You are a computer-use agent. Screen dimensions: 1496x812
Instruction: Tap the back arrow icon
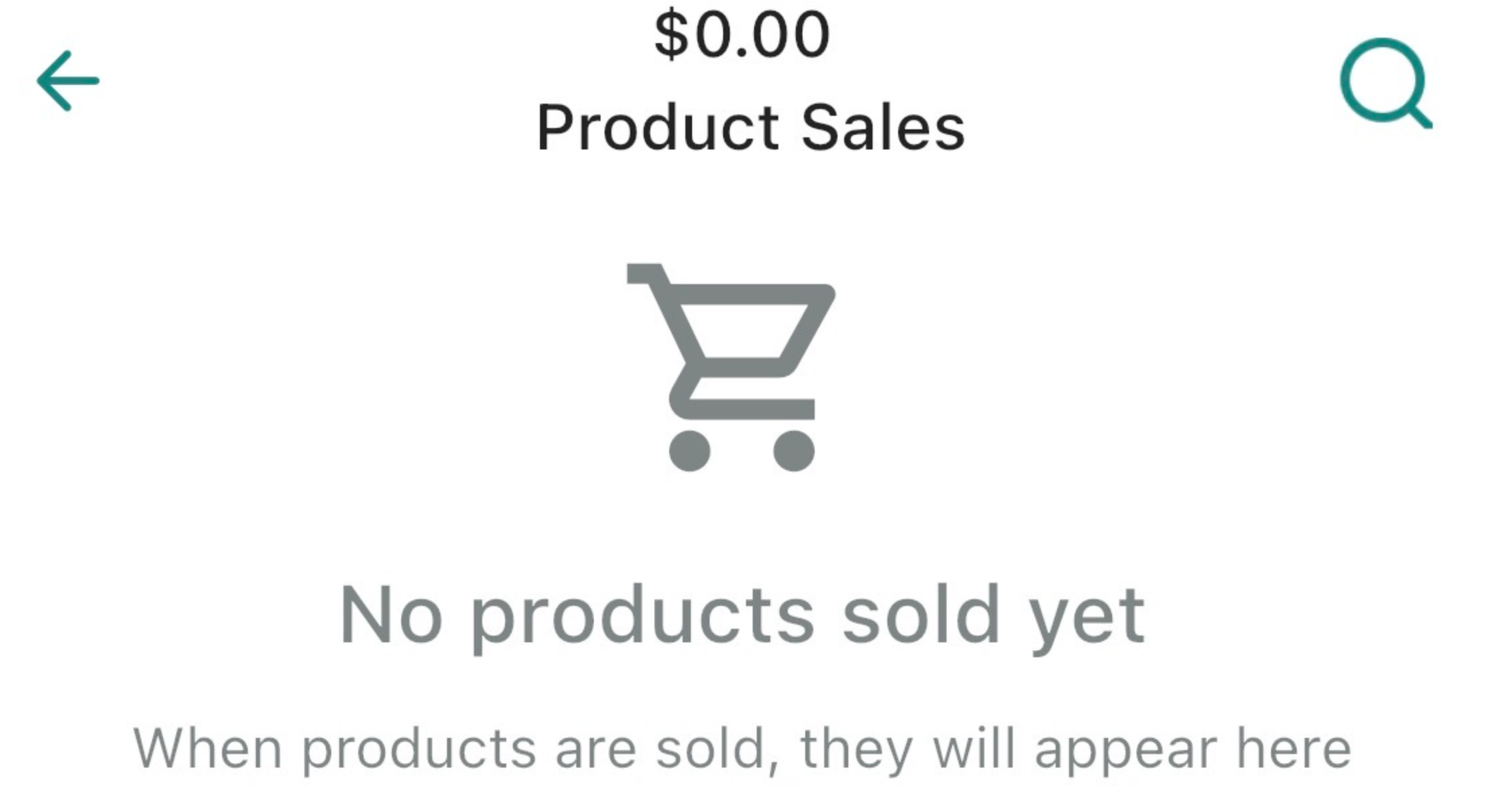[x=68, y=81]
